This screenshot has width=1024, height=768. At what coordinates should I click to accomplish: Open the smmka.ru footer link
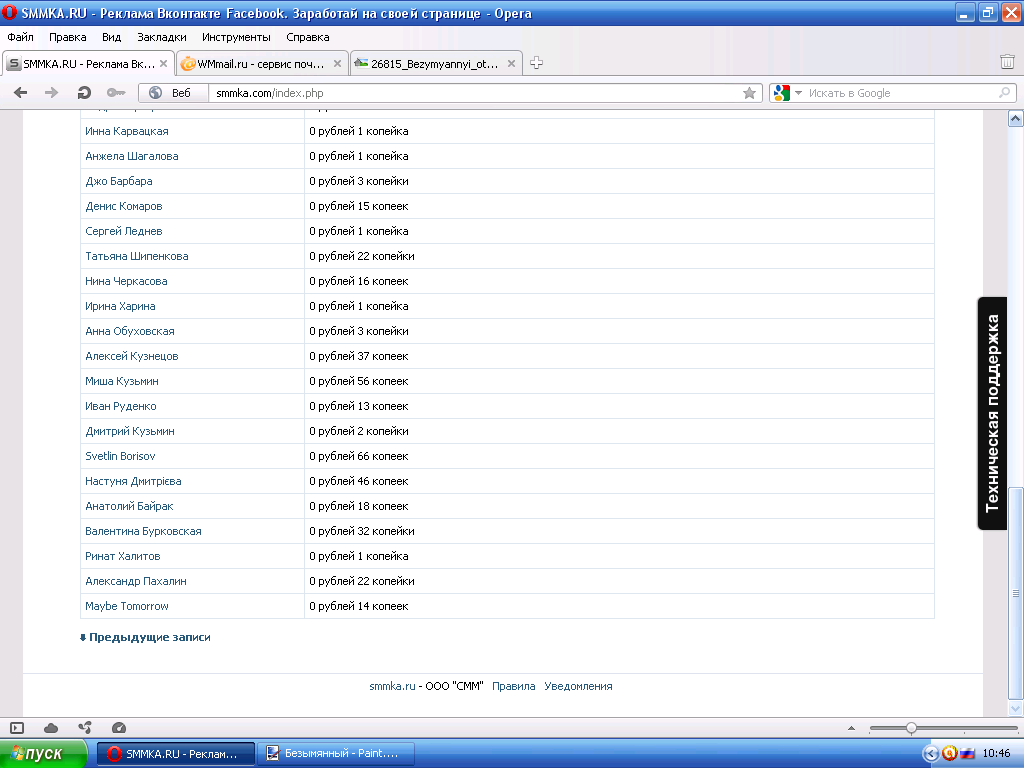click(392, 686)
